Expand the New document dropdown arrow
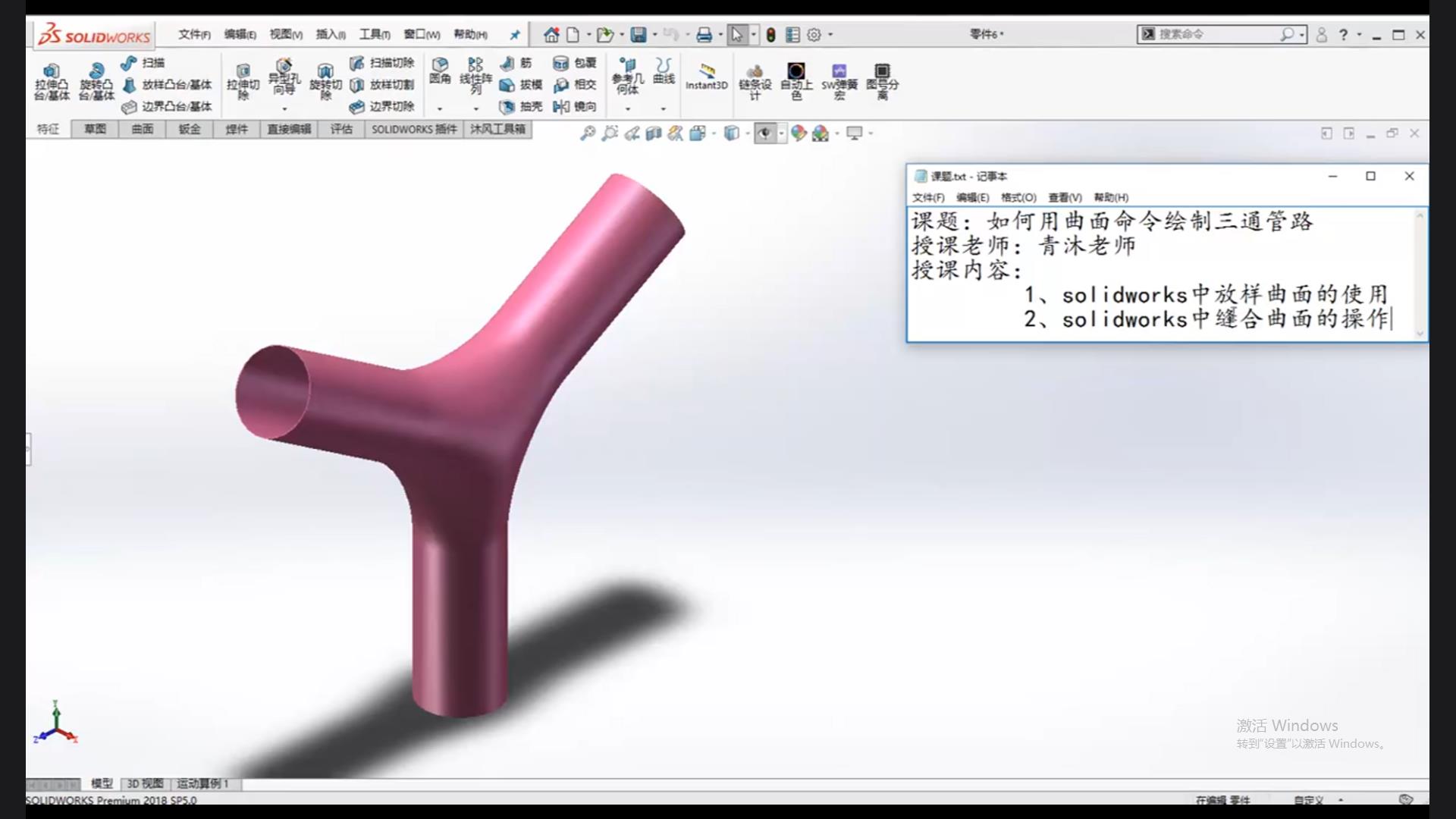 point(588,35)
